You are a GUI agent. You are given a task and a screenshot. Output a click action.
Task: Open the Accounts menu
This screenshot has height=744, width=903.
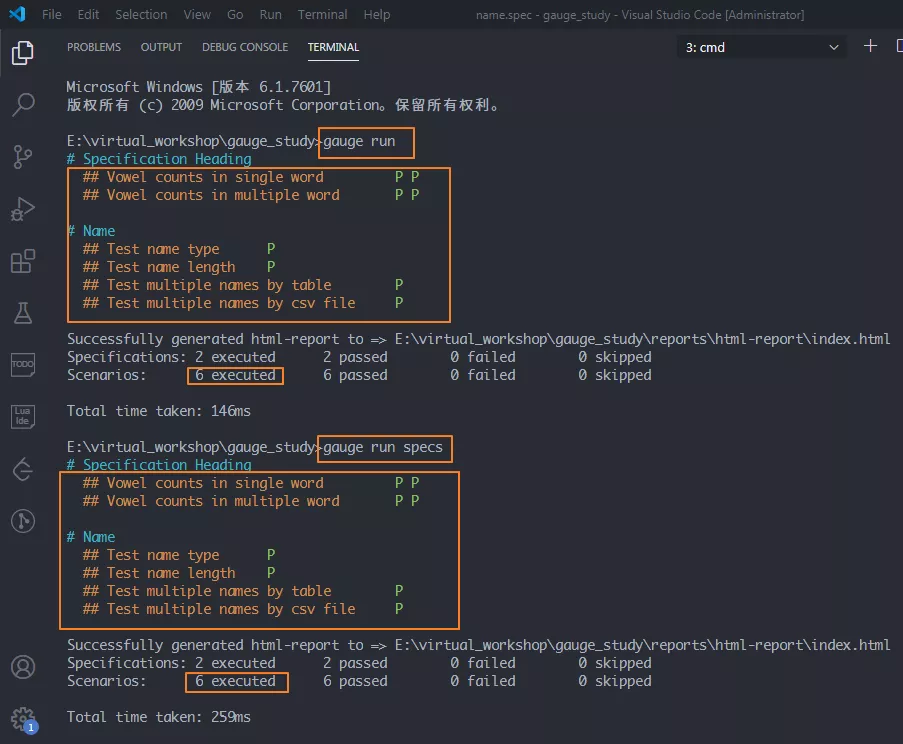click(x=22, y=667)
